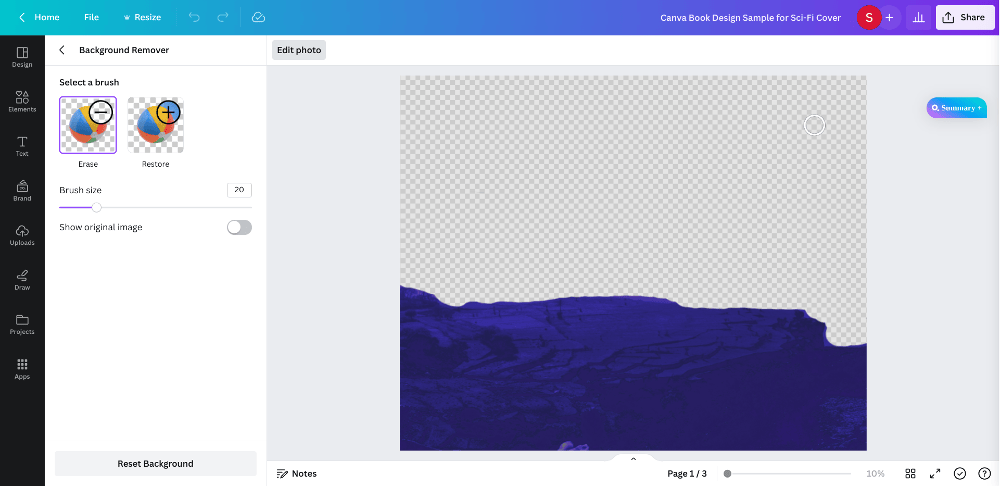Enter fullscreen presentation mode
This screenshot has width=1000, height=486.
click(x=935, y=473)
